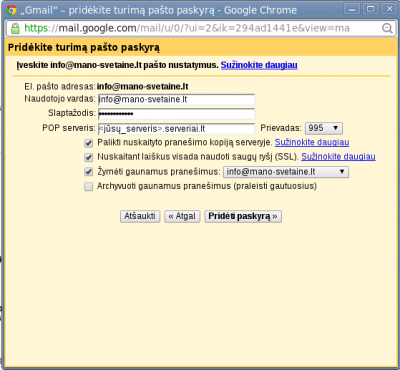Open 'Sužinokite daugiau' link in header line
The height and width of the screenshot is (370, 400).
pyautogui.click(x=259, y=65)
